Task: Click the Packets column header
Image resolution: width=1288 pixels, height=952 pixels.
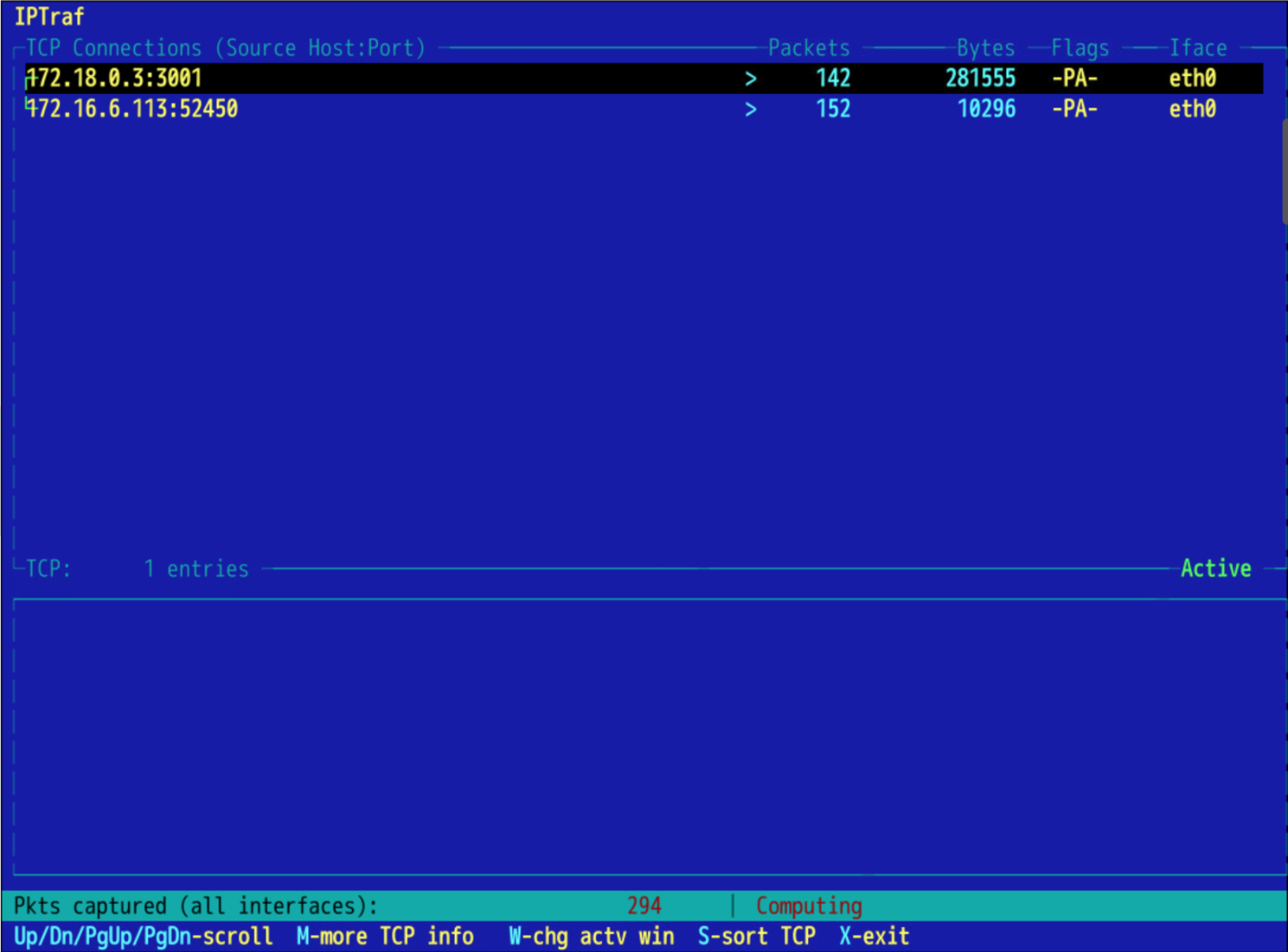Action: tap(809, 48)
